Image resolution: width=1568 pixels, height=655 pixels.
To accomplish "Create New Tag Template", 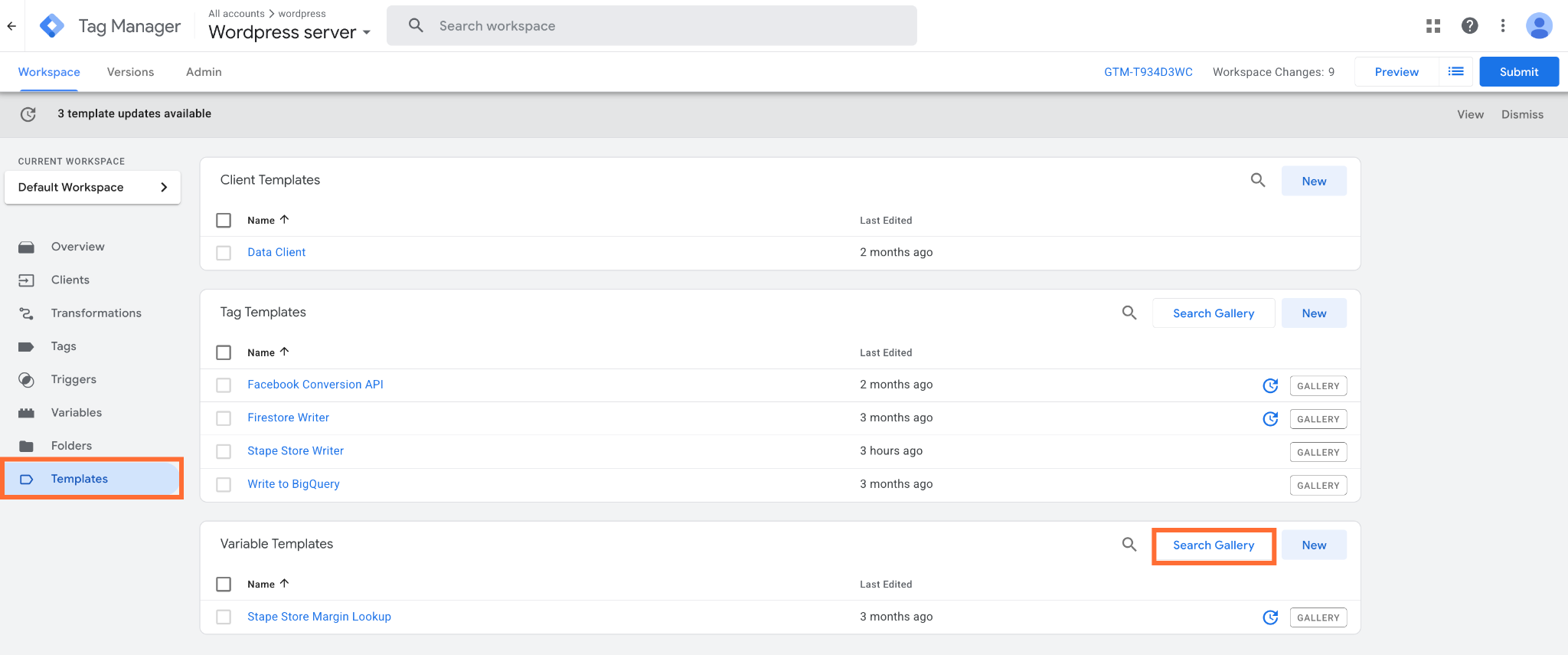I will point(1314,313).
